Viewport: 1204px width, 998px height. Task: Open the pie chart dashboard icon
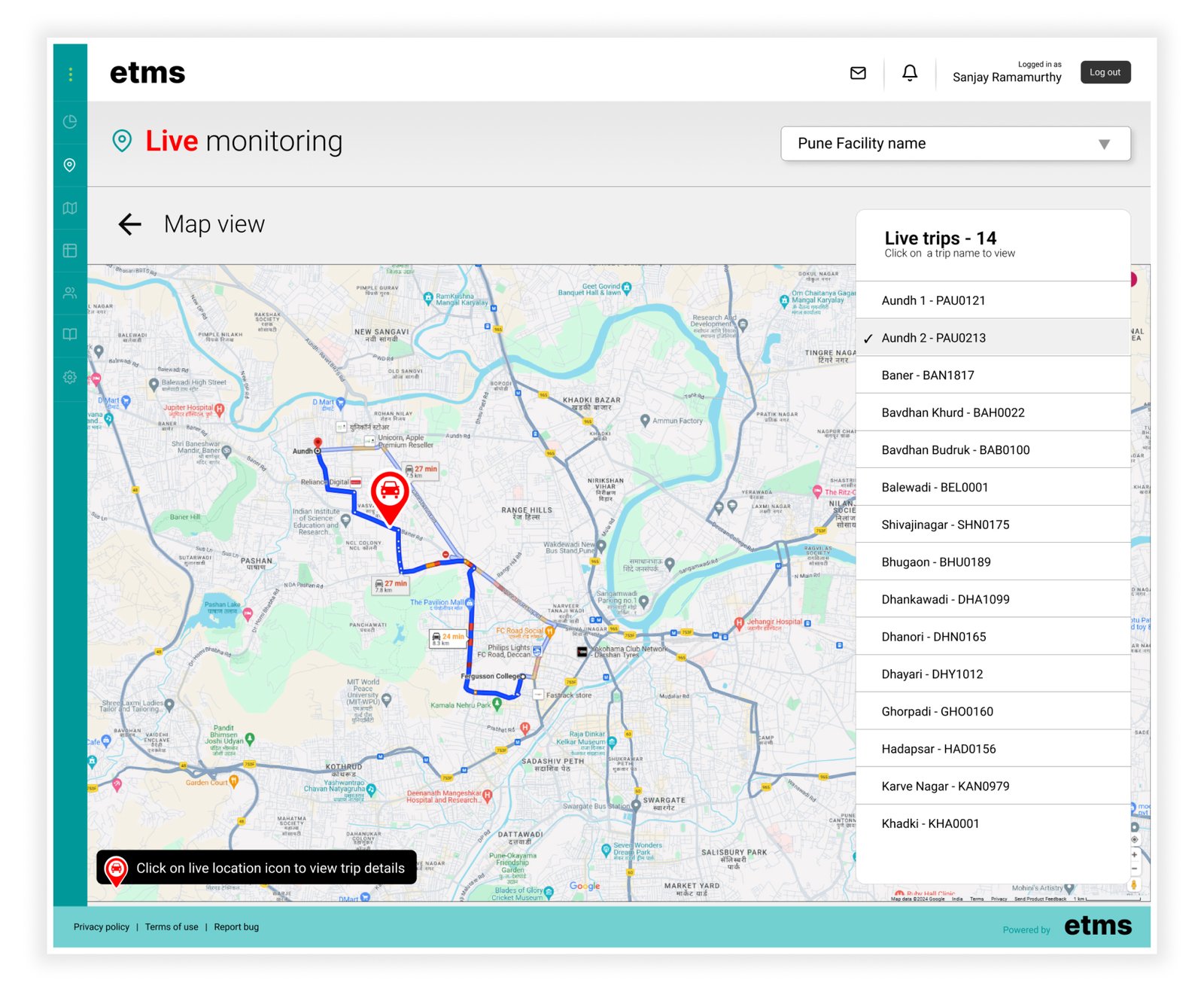pyautogui.click(x=70, y=122)
